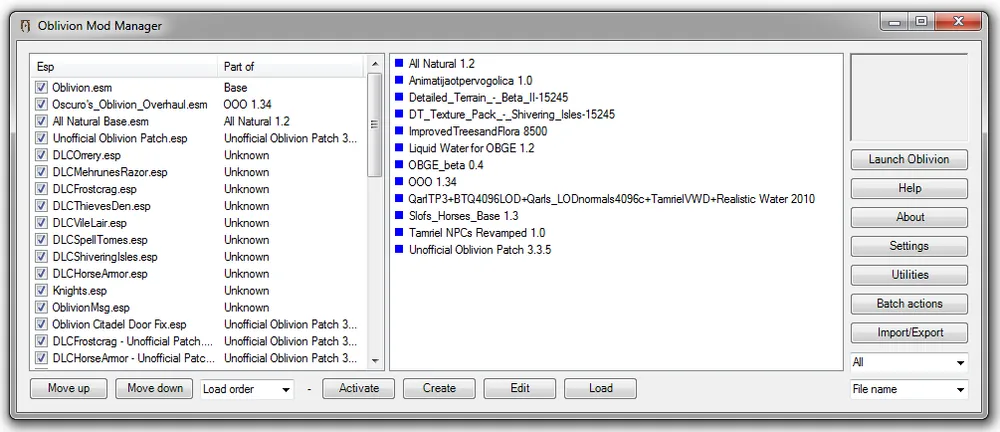Uncheck DLCThievesDen.esp
Viewport: 1000px width, 432px height.
click(x=42, y=205)
